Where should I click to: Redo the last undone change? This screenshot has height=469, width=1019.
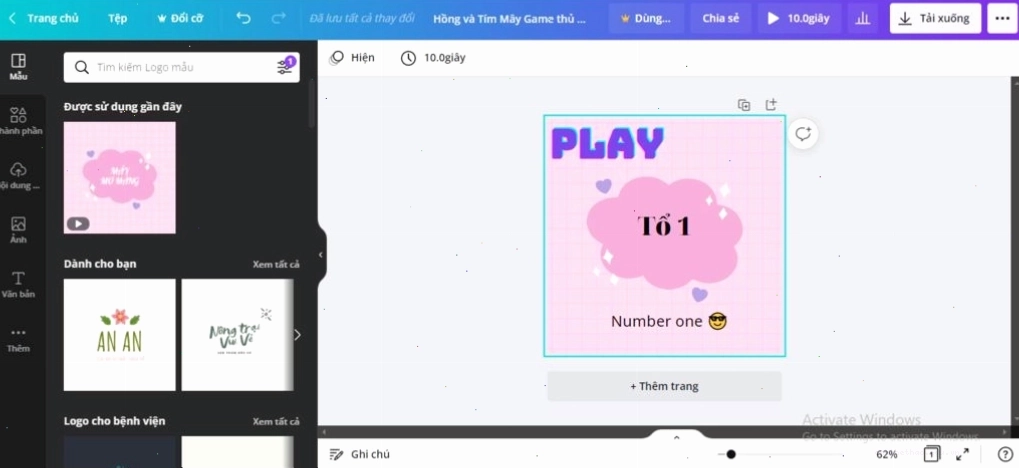coord(278,18)
